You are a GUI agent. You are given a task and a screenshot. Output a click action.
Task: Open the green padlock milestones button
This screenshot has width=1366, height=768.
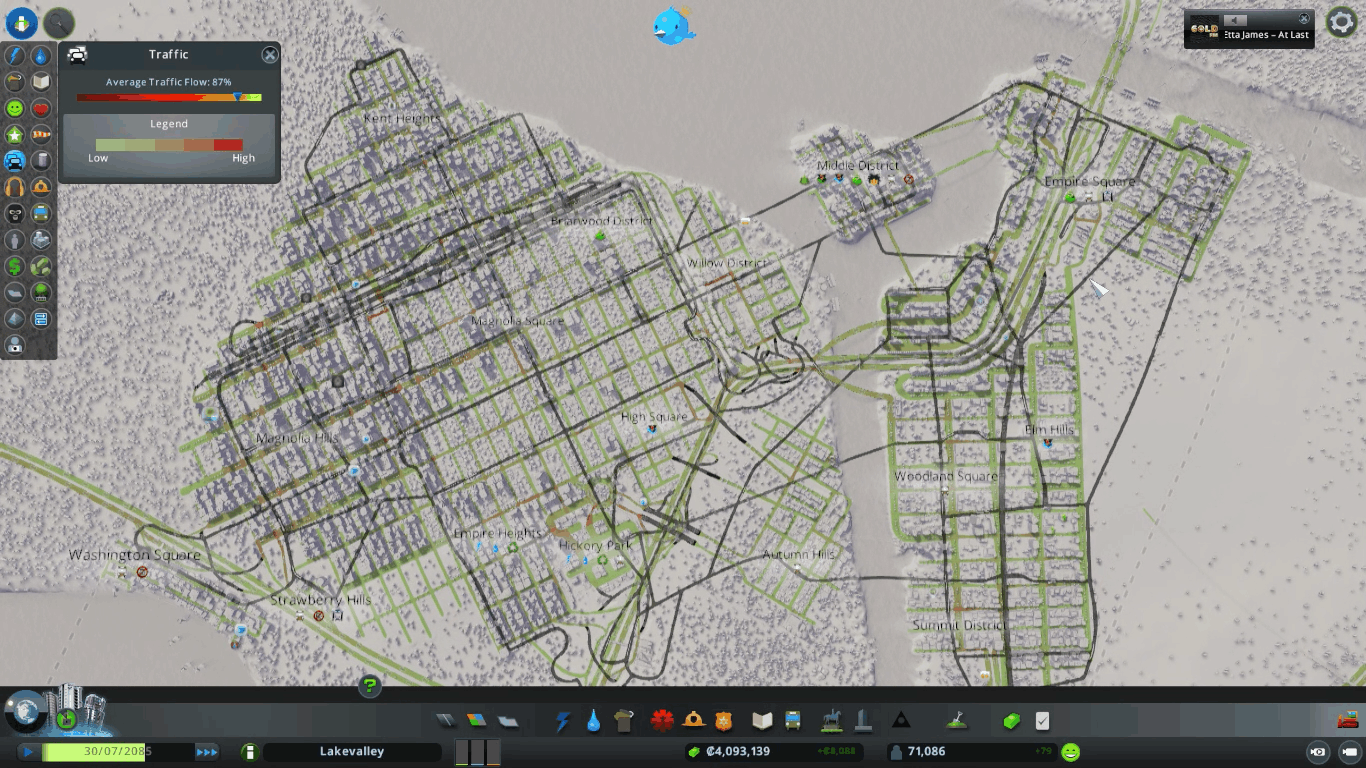(x=67, y=718)
